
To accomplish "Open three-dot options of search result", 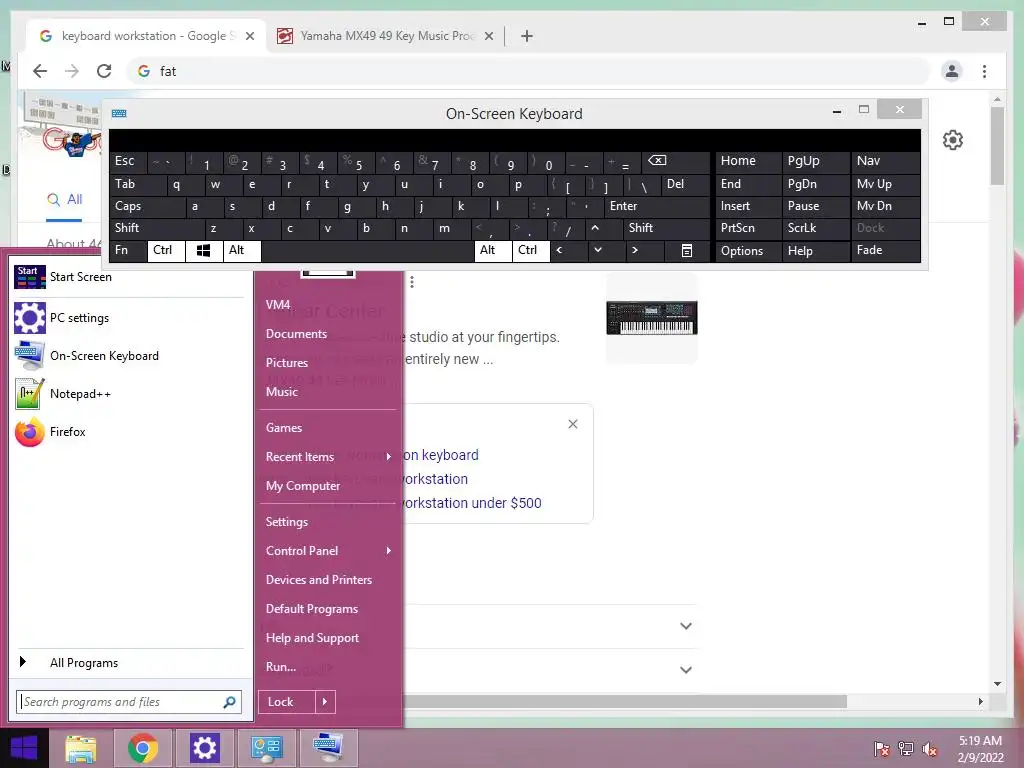I will point(411,282).
